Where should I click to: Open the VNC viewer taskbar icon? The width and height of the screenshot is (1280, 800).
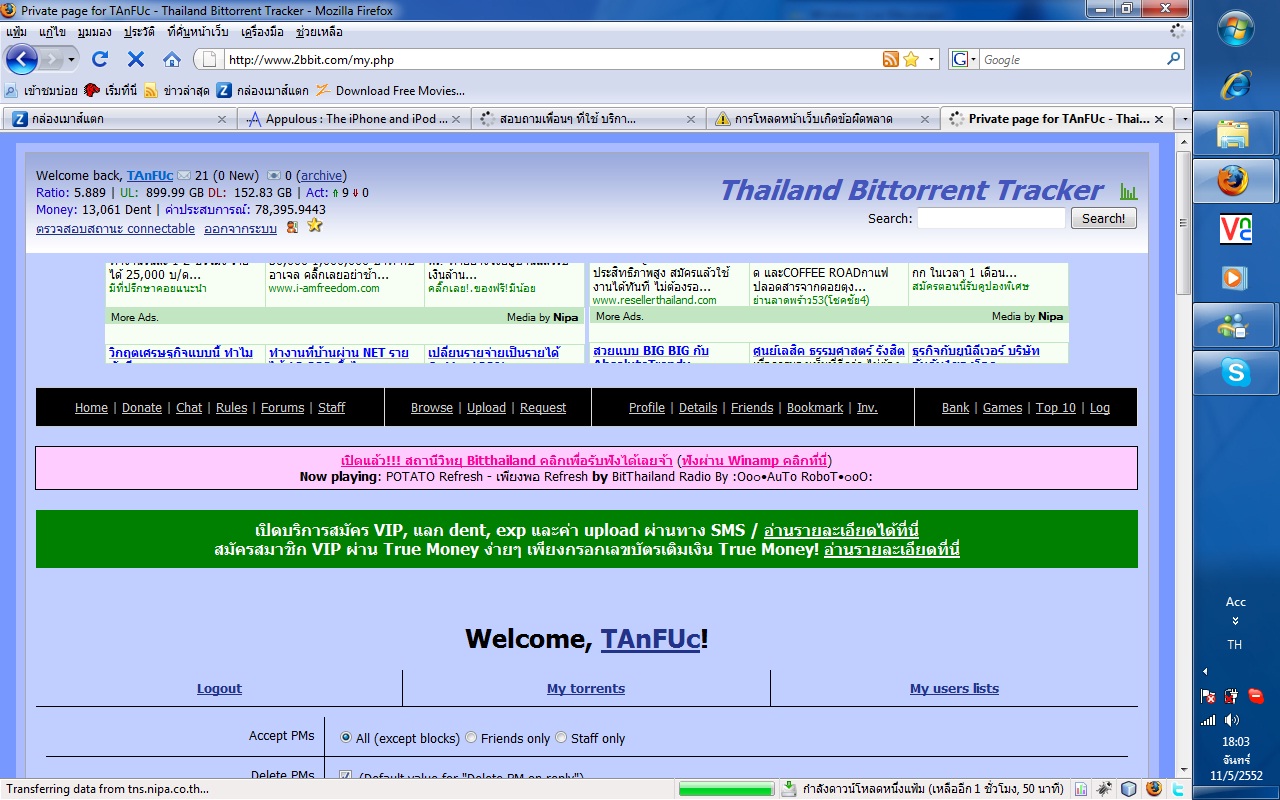tap(1236, 229)
